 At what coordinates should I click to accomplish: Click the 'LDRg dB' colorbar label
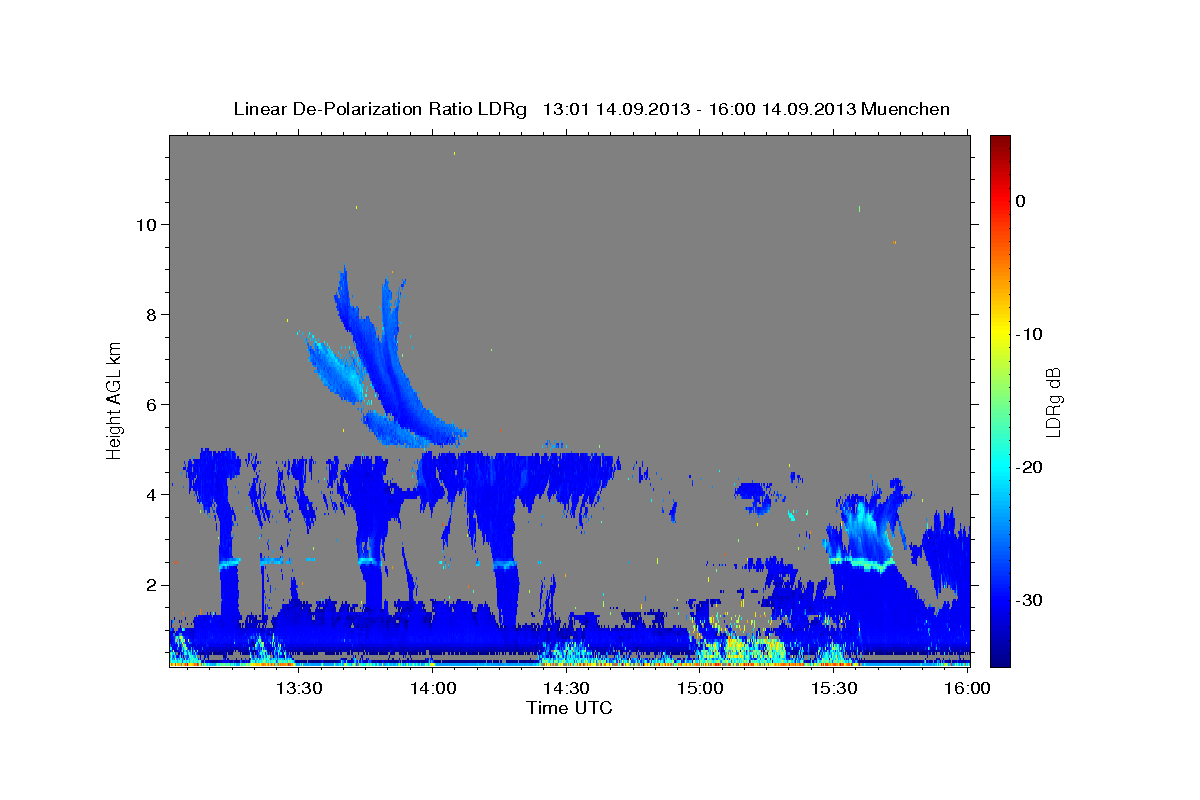tap(1052, 401)
